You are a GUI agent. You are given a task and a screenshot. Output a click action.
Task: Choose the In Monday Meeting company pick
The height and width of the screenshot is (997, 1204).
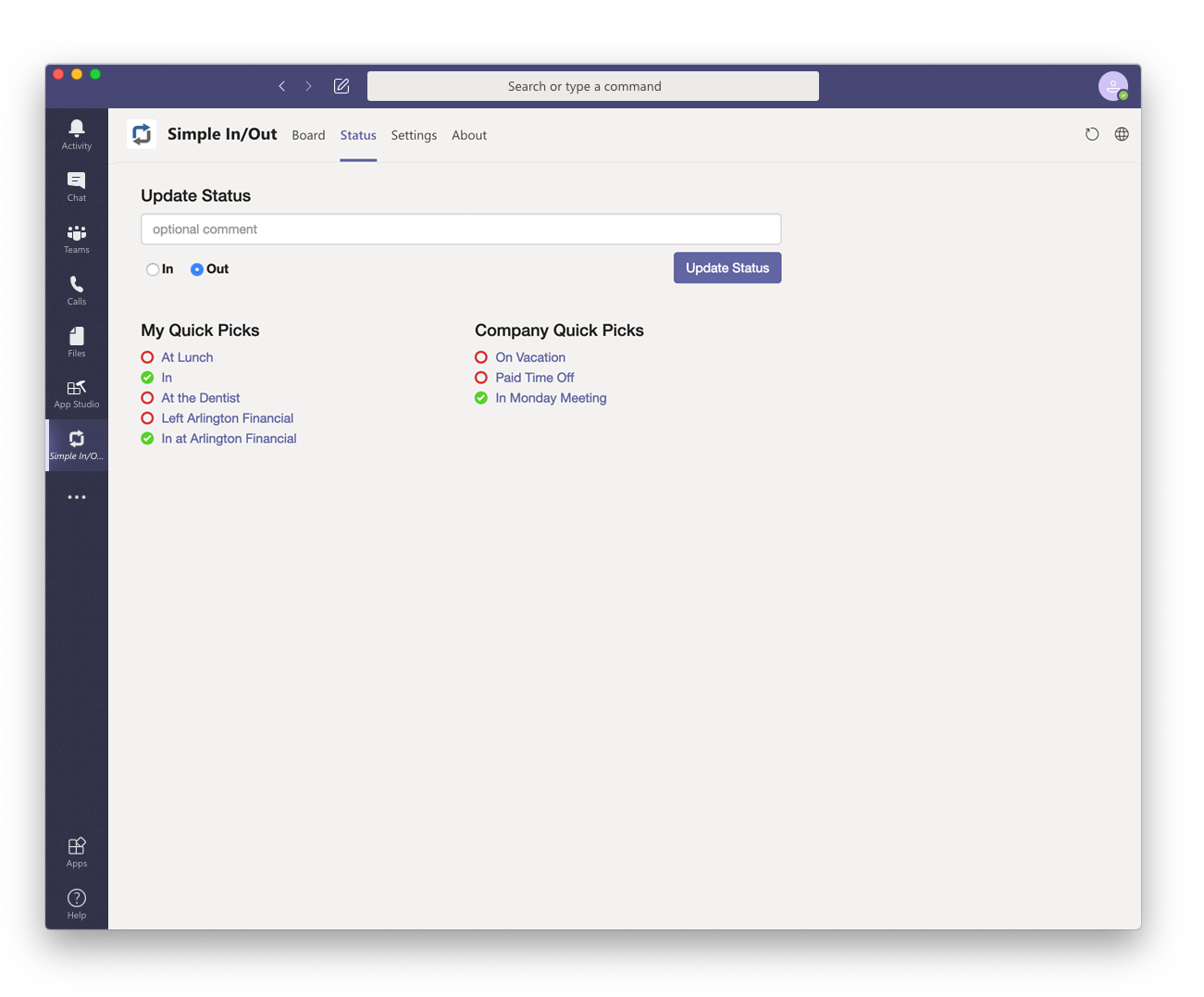[x=551, y=398]
